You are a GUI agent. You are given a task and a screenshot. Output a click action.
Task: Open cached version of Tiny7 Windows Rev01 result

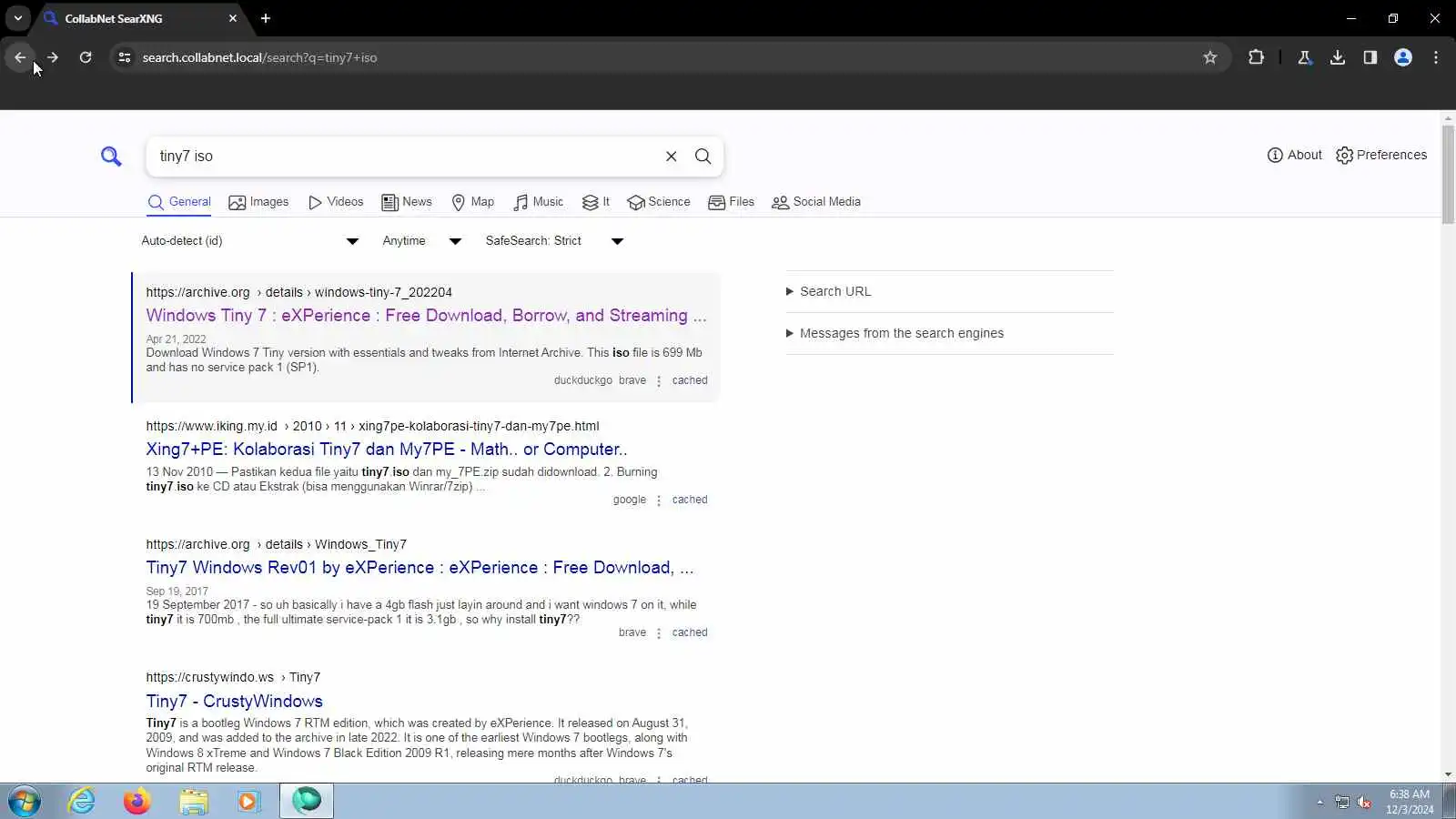[x=690, y=633]
